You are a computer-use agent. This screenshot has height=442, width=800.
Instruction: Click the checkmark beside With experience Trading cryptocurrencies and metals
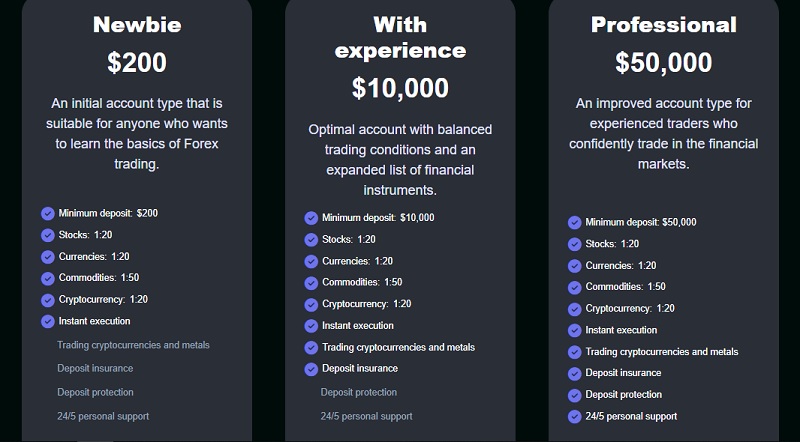311,348
